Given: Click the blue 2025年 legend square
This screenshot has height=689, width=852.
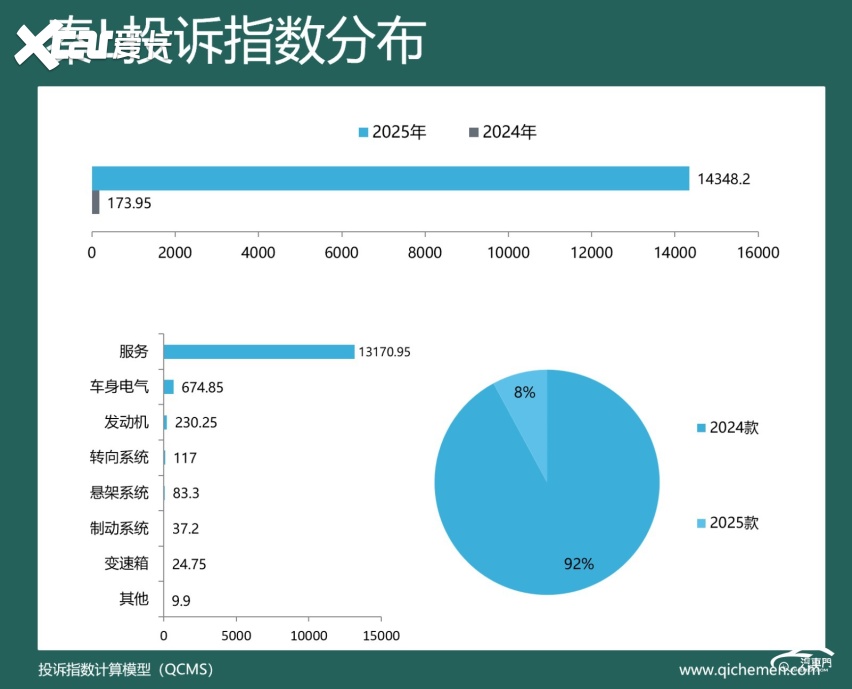Looking at the screenshot, I should [x=363, y=131].
